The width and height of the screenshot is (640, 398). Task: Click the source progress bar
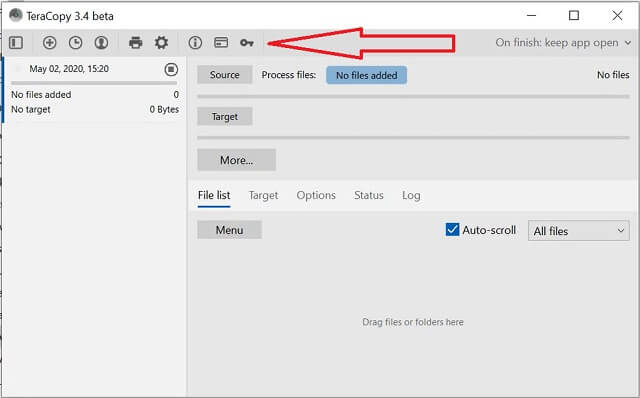(413, 97)
